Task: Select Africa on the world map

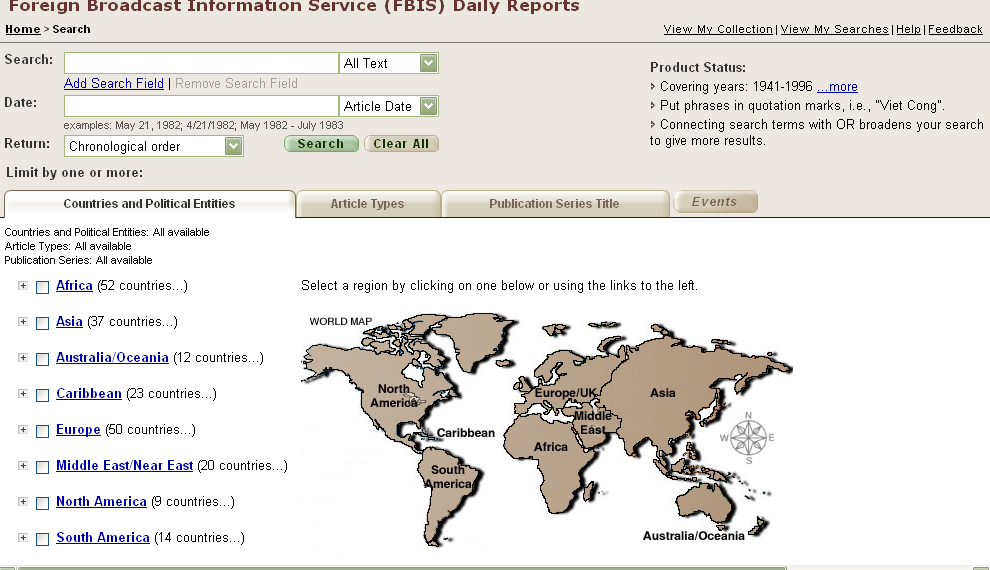Action: [x=551, y=447]
